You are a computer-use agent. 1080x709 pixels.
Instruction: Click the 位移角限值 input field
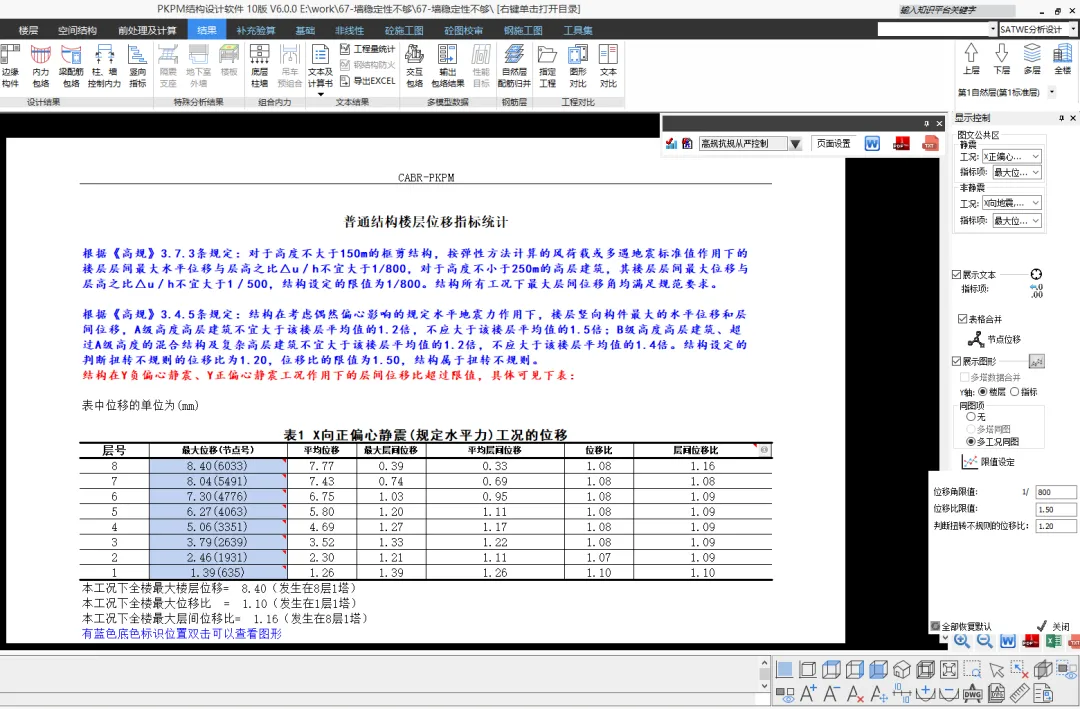(1055, 492)
